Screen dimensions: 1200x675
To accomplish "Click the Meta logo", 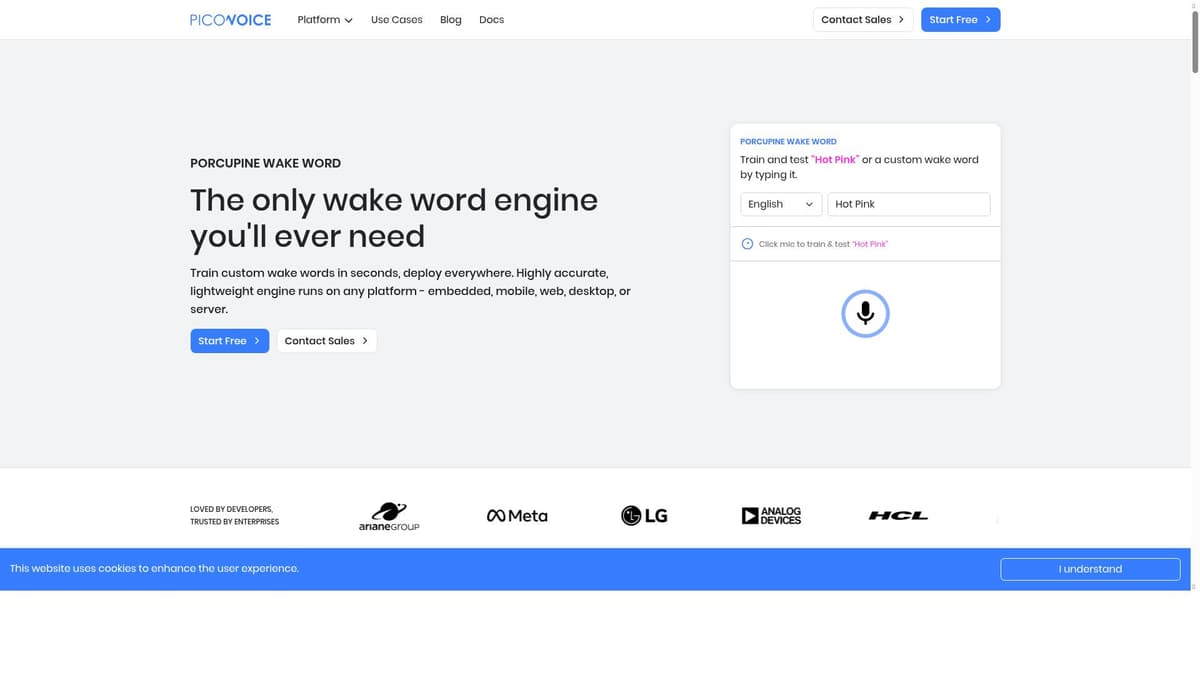I will click(x=517, y=516).
